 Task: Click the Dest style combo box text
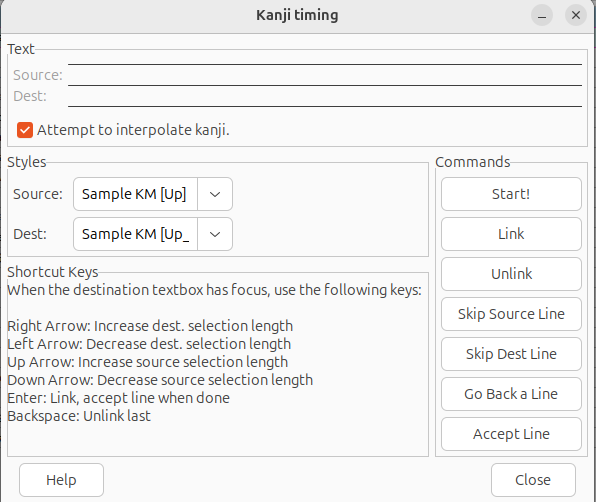pyautogui.click(x=135, y=234)
